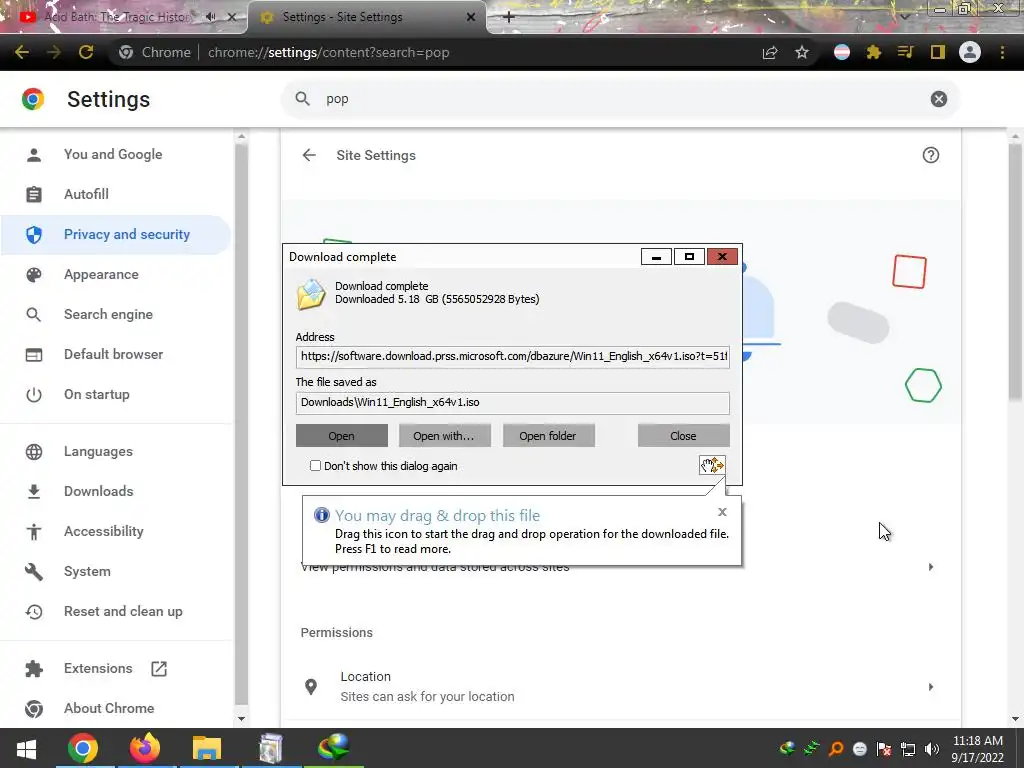Click the Open folder button

548,436
